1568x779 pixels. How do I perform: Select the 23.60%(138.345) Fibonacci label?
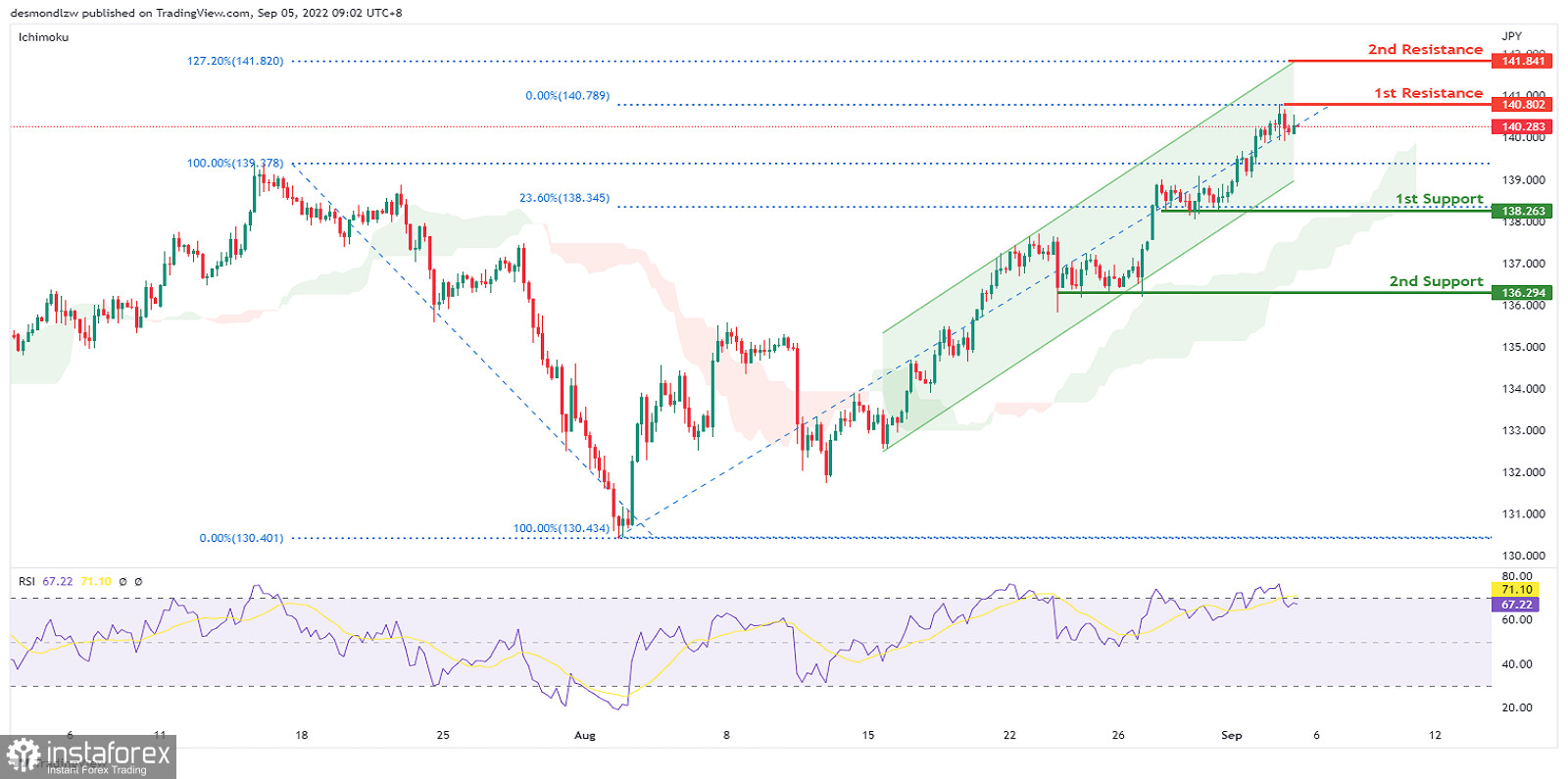(564, 198)
